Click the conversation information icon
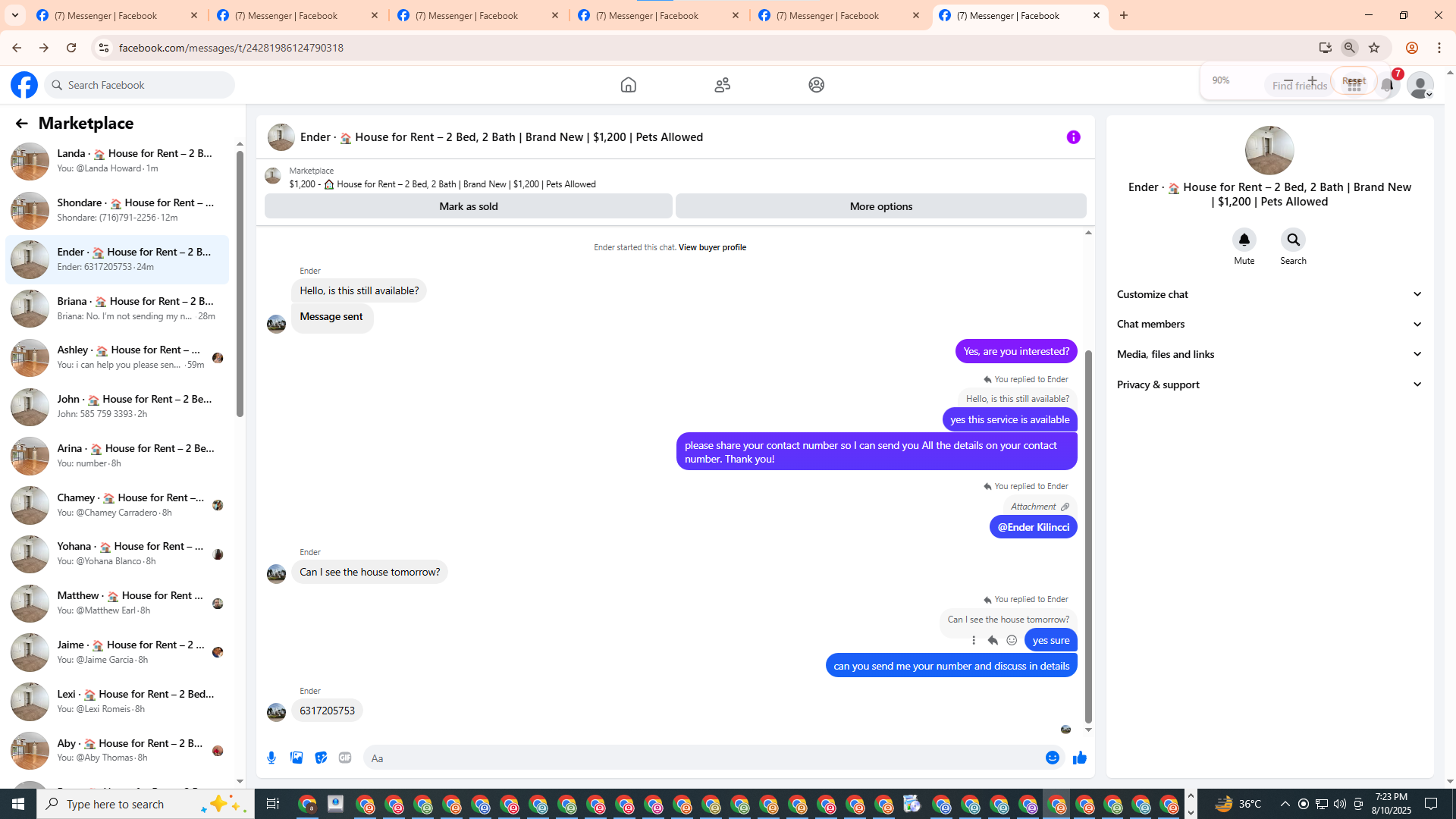 click(x=1073, y=137)
